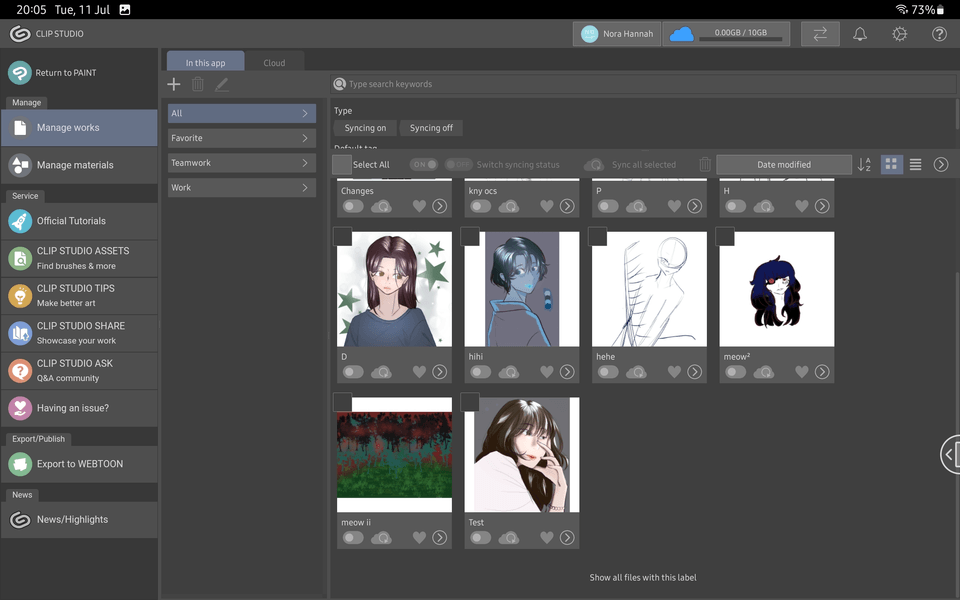Open CLIP STUDIO ASSETS
The image size is (960, 600).
(79, 258)
